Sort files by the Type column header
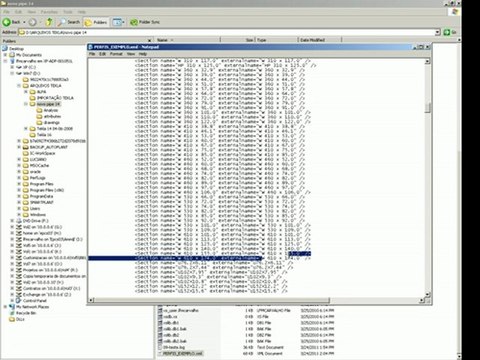This screenshot has height=360, width=480. (x=276, y=40)
